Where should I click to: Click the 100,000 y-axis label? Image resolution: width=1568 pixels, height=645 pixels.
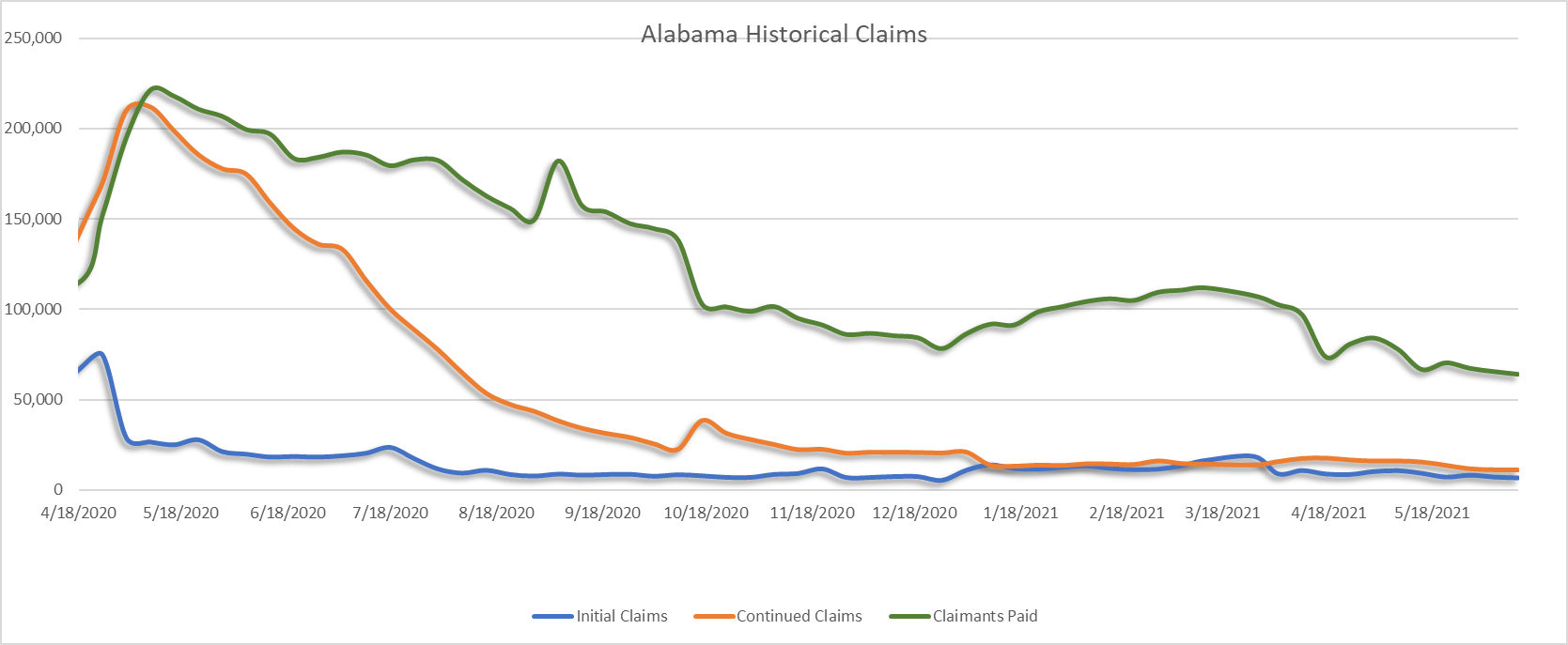tap(33, 309)
